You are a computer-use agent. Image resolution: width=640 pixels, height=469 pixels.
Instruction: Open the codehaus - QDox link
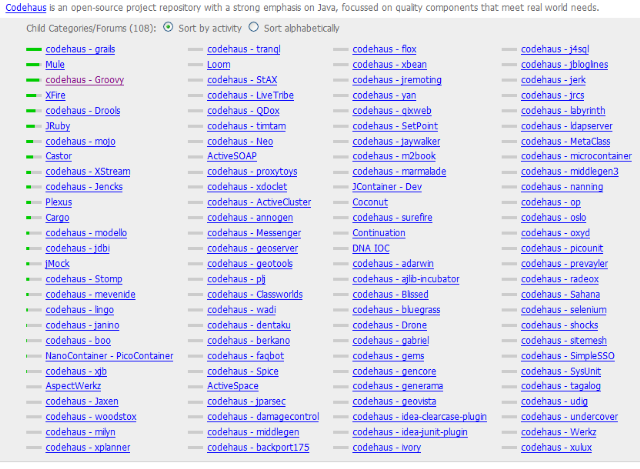pos(243,111)
